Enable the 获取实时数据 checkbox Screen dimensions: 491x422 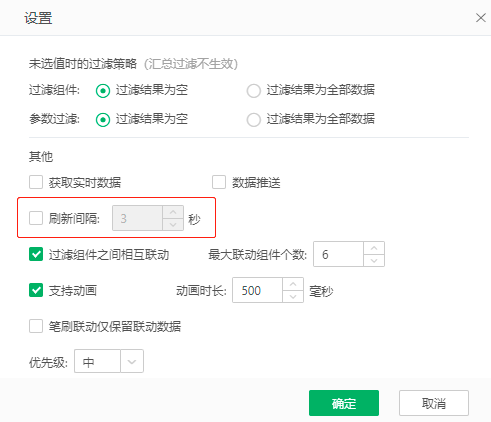(36, 182)
